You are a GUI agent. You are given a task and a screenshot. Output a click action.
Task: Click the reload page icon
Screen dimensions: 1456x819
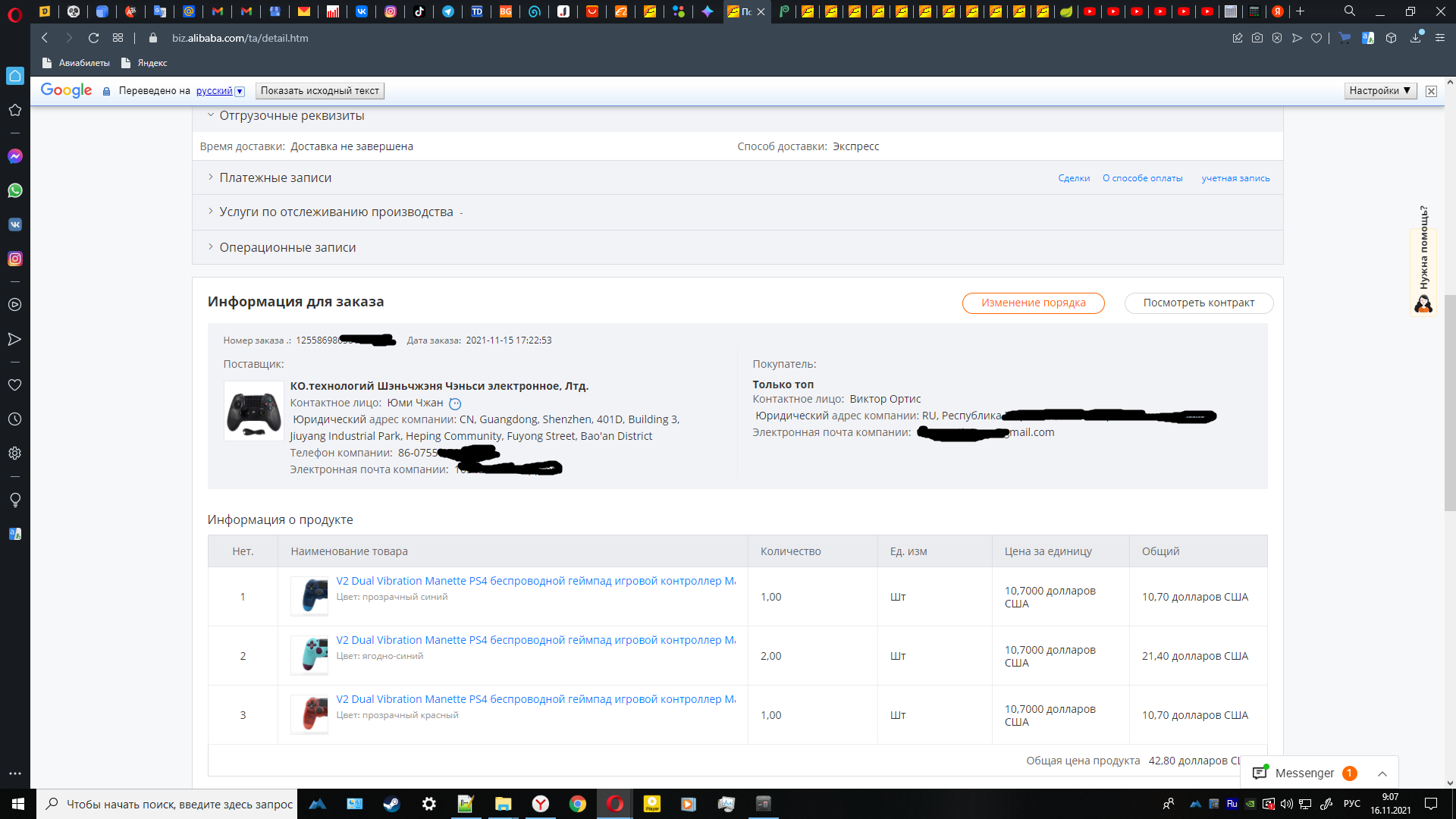[93, 38]
